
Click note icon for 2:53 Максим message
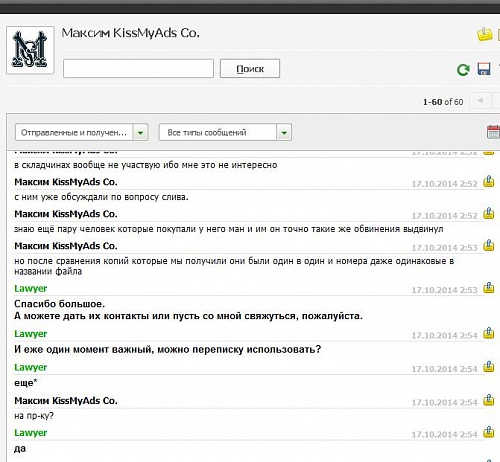489,245
